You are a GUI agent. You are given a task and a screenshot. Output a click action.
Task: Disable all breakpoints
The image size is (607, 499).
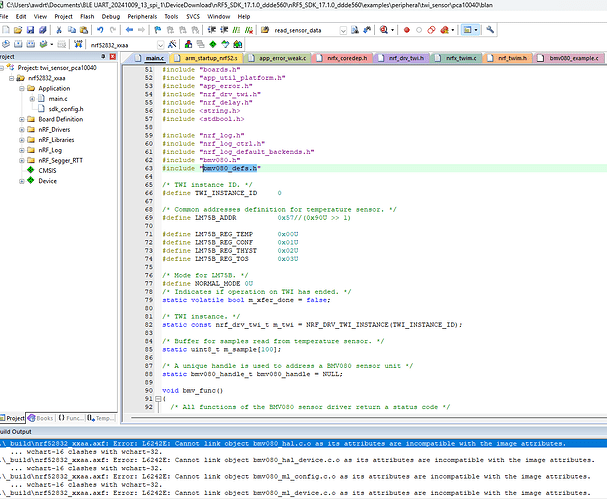[x=431, y=30]
